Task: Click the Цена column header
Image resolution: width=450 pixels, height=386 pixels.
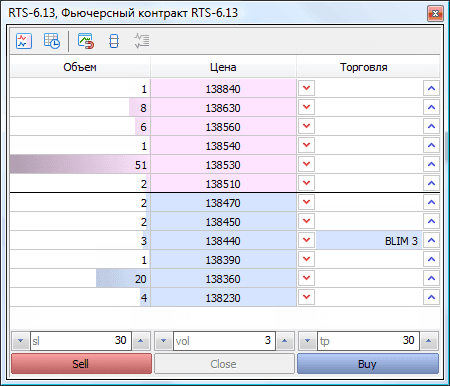Action: coord(223,67)
